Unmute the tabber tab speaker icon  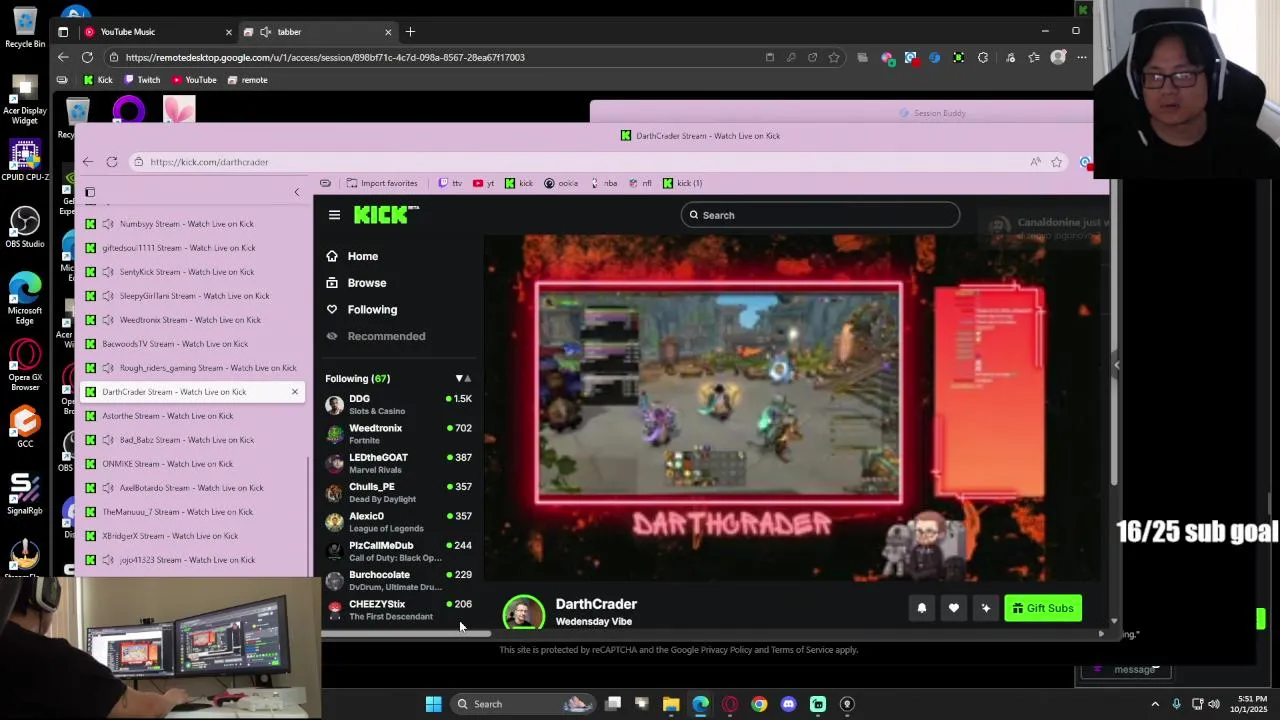(x=266, y=32)
